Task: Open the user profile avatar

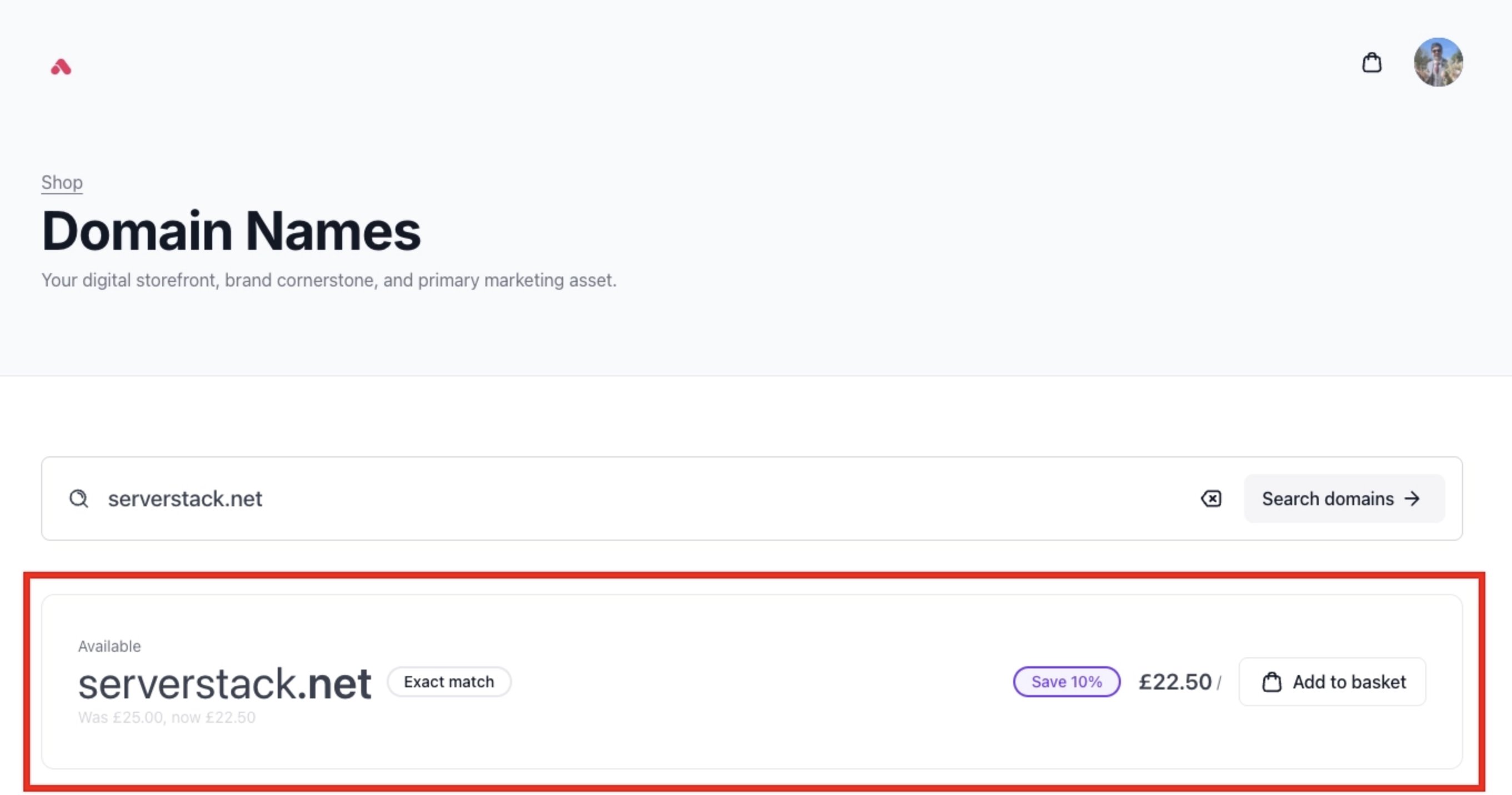Action: (1438, 62)
